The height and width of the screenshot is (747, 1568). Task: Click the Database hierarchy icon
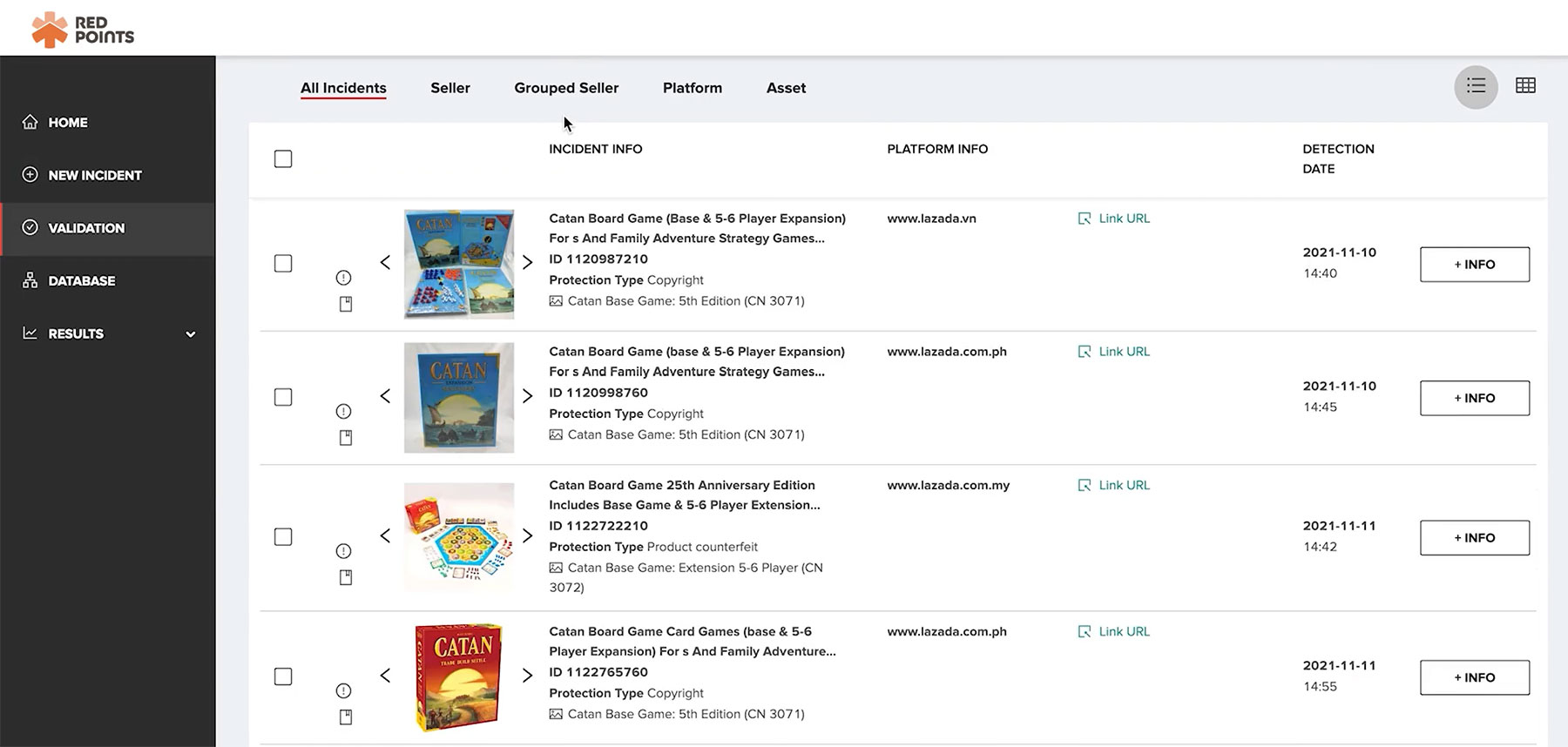[x=30, y=280]
